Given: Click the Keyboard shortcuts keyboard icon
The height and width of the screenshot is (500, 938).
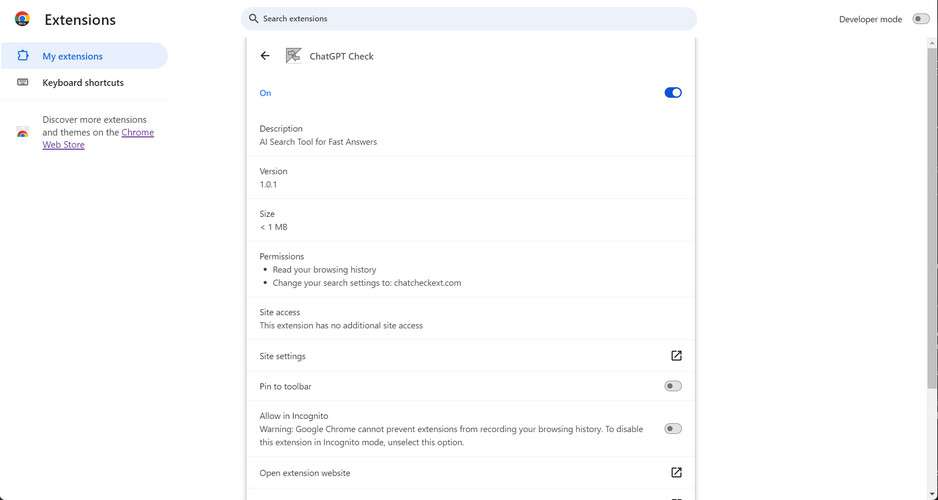Looking at the screenshot, I should [x=23, y=83].
